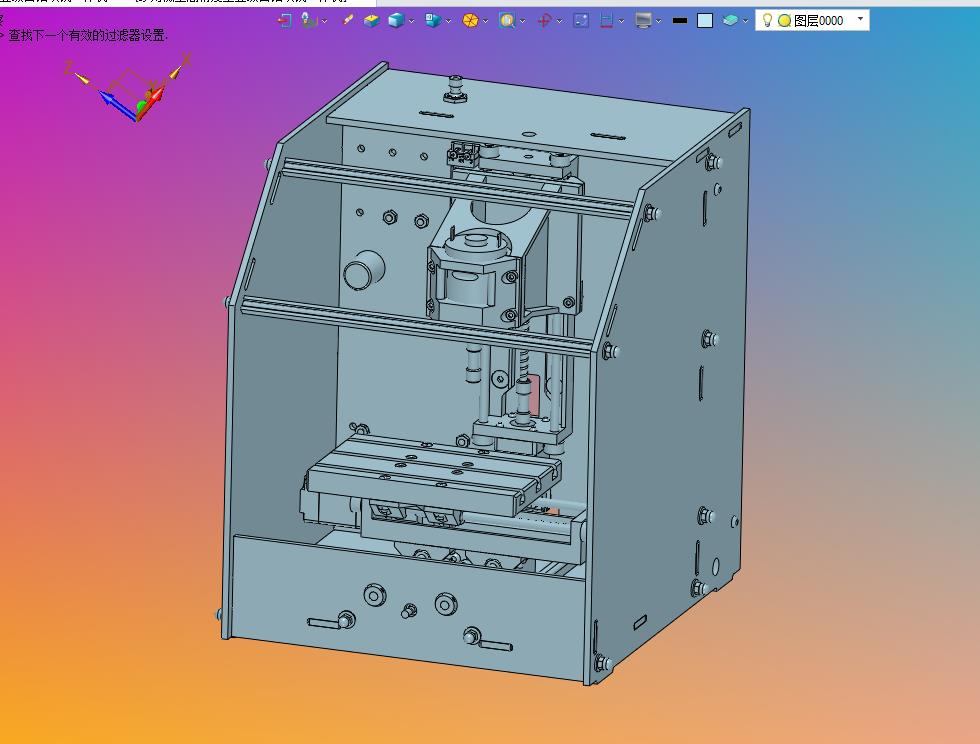Viewport: 980px width, 744px height.
Task: Expand the shaded cube display dropdown arrow
Action: click(x=411, y=21)
